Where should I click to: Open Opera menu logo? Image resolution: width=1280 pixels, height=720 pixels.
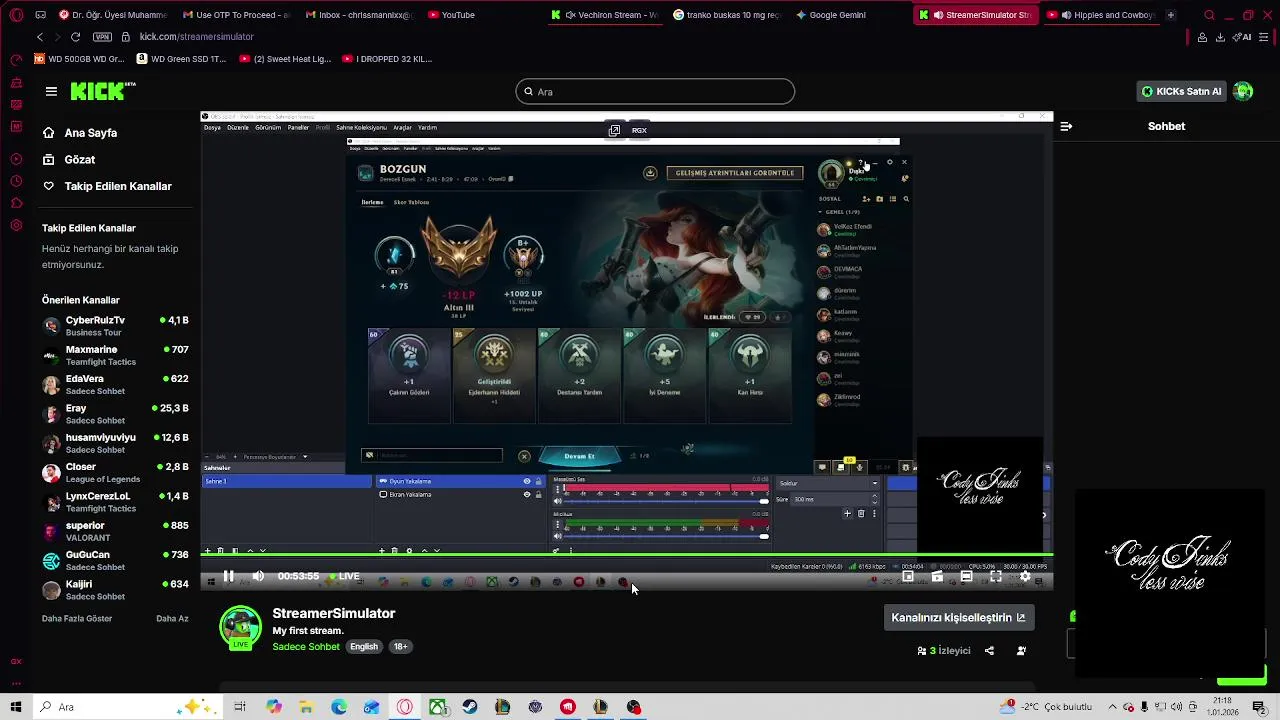pyautogui.click(x=16, y=15)
